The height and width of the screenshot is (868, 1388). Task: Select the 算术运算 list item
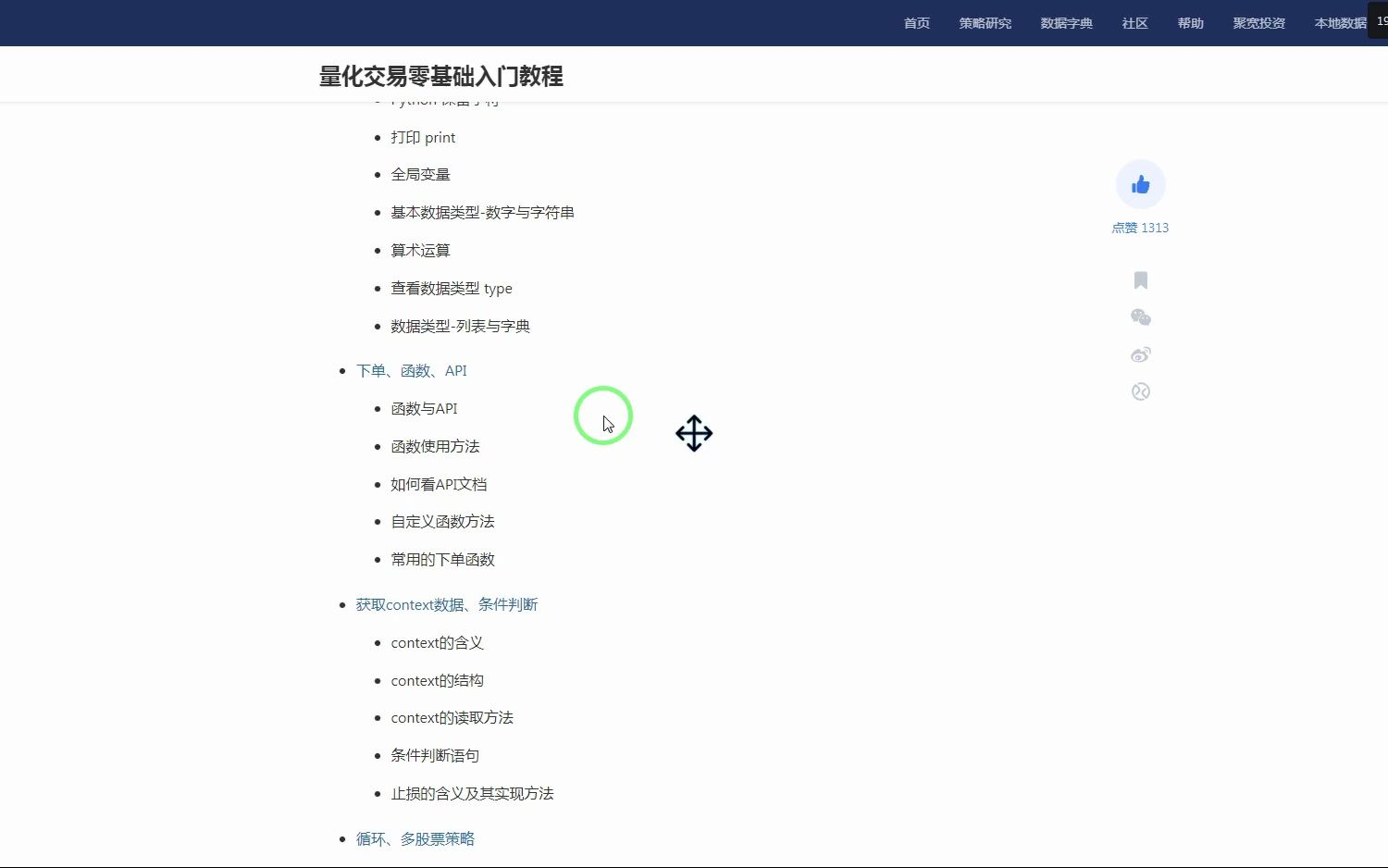(x=420, y=251)
